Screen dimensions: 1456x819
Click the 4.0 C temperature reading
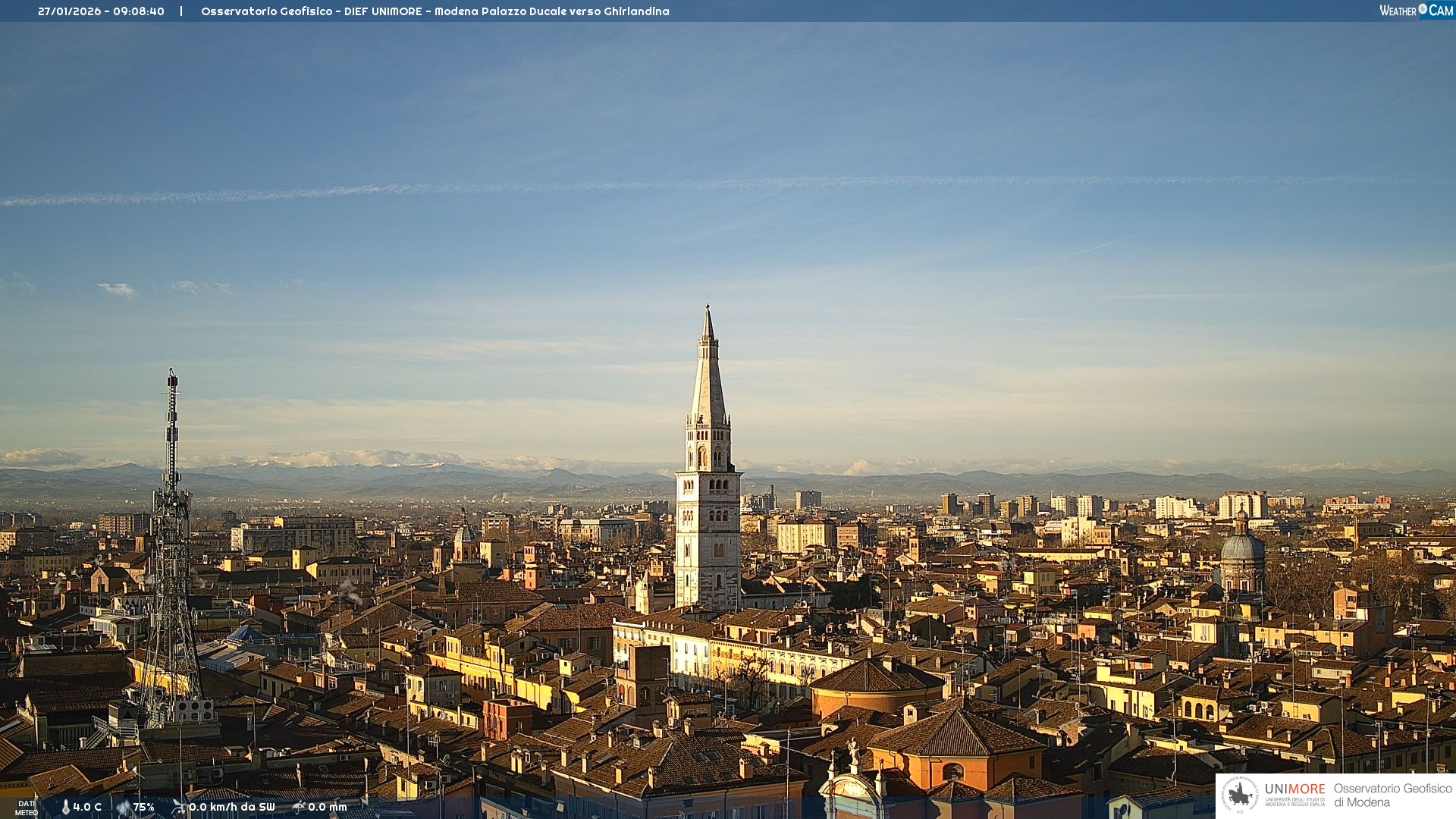point(87,807)
